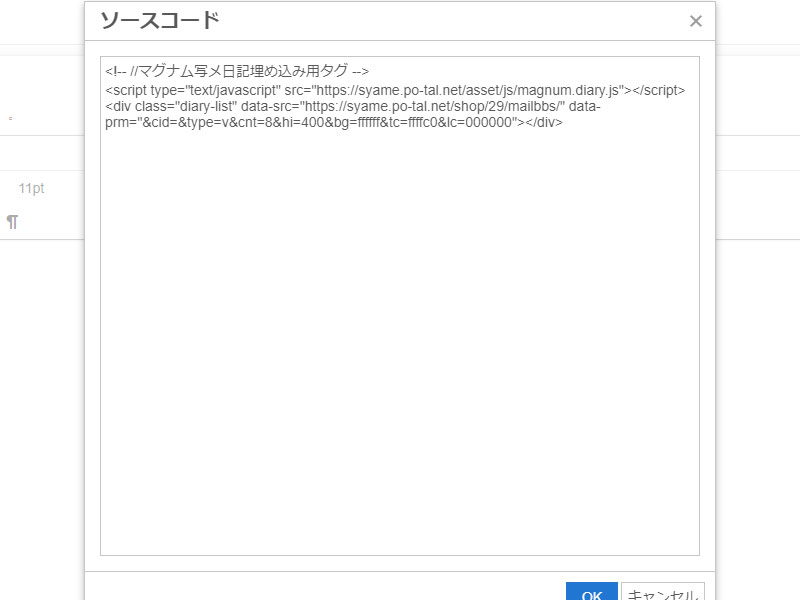800x600 pixels.
Task: Click the empty area of the source code box
Action: coord(400,350)
